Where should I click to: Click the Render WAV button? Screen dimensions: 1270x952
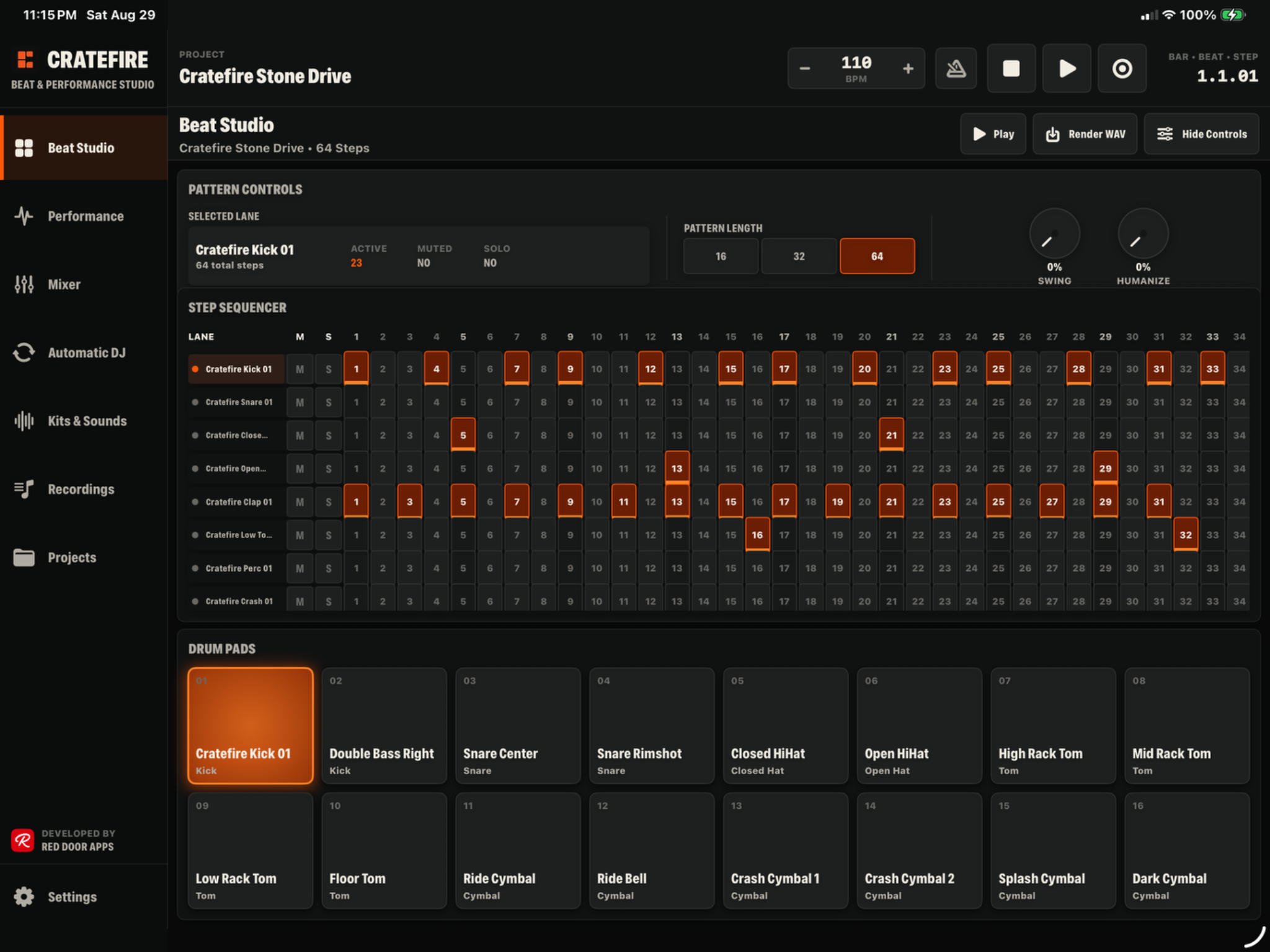(1085, 134)
